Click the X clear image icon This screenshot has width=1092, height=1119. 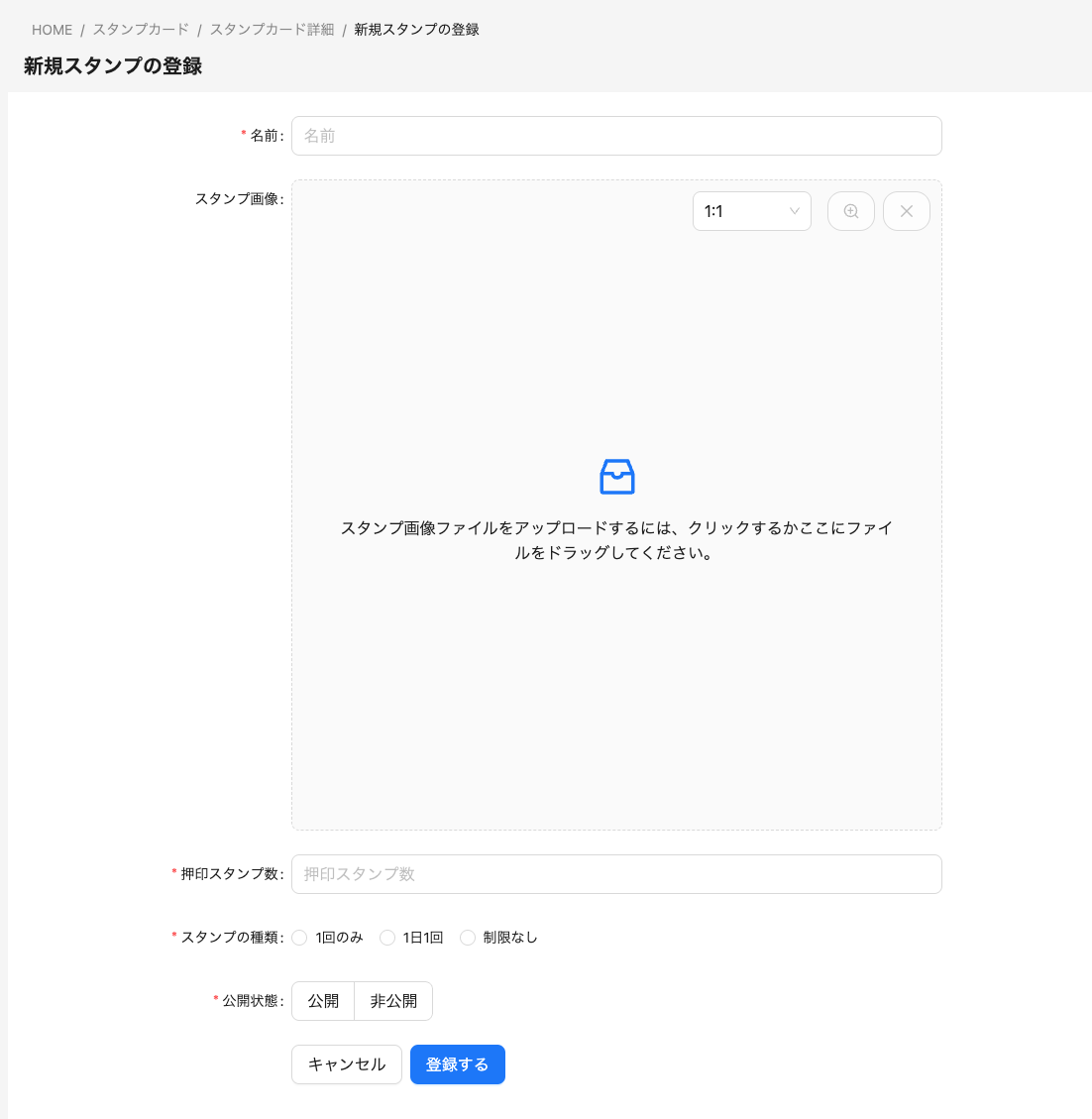906,211
